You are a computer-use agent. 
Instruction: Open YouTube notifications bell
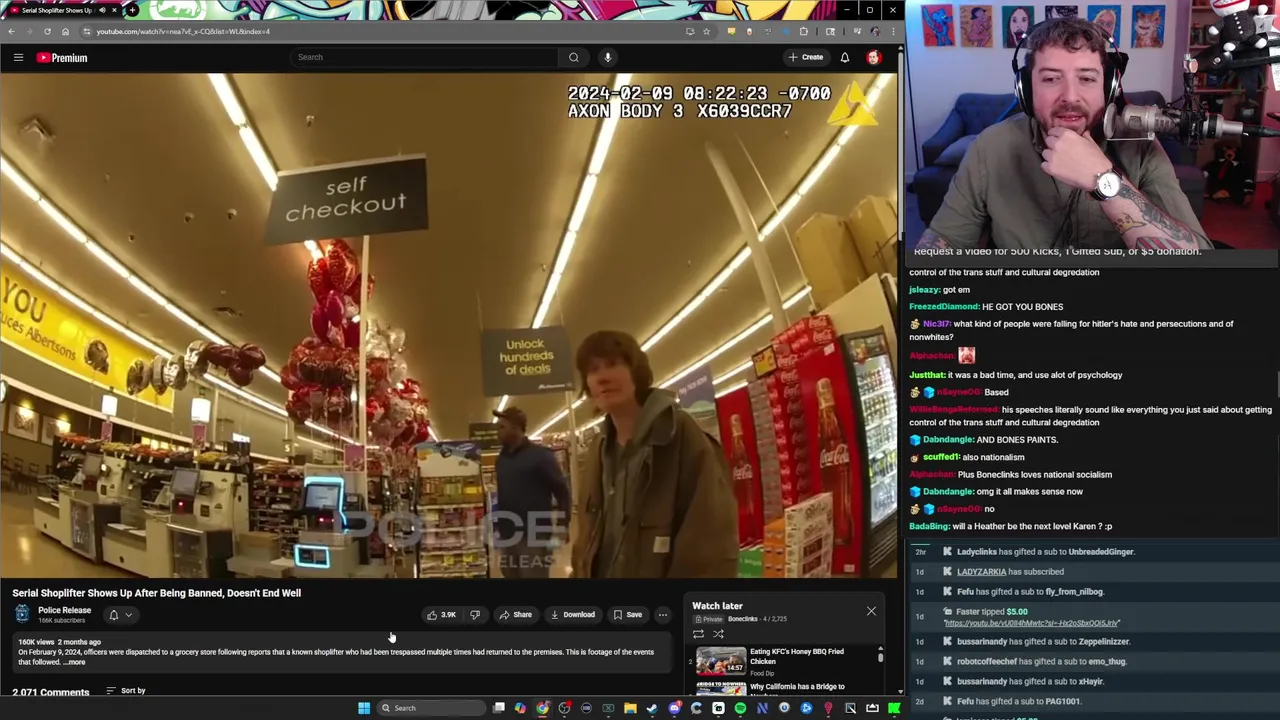pos(845,57)
